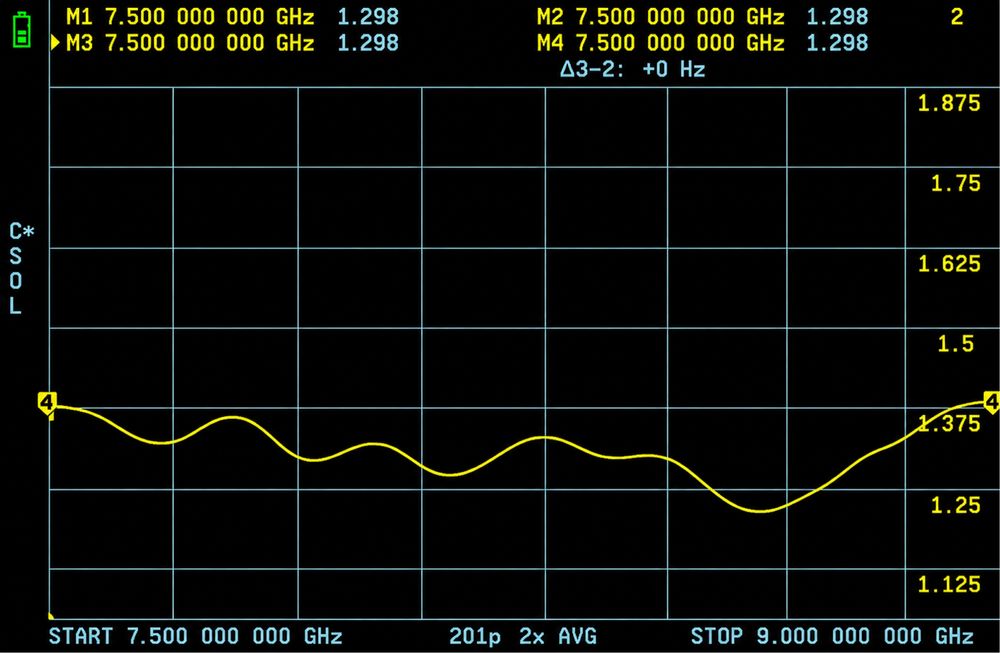Tap the 1.875 scale value

pos(949,103)
